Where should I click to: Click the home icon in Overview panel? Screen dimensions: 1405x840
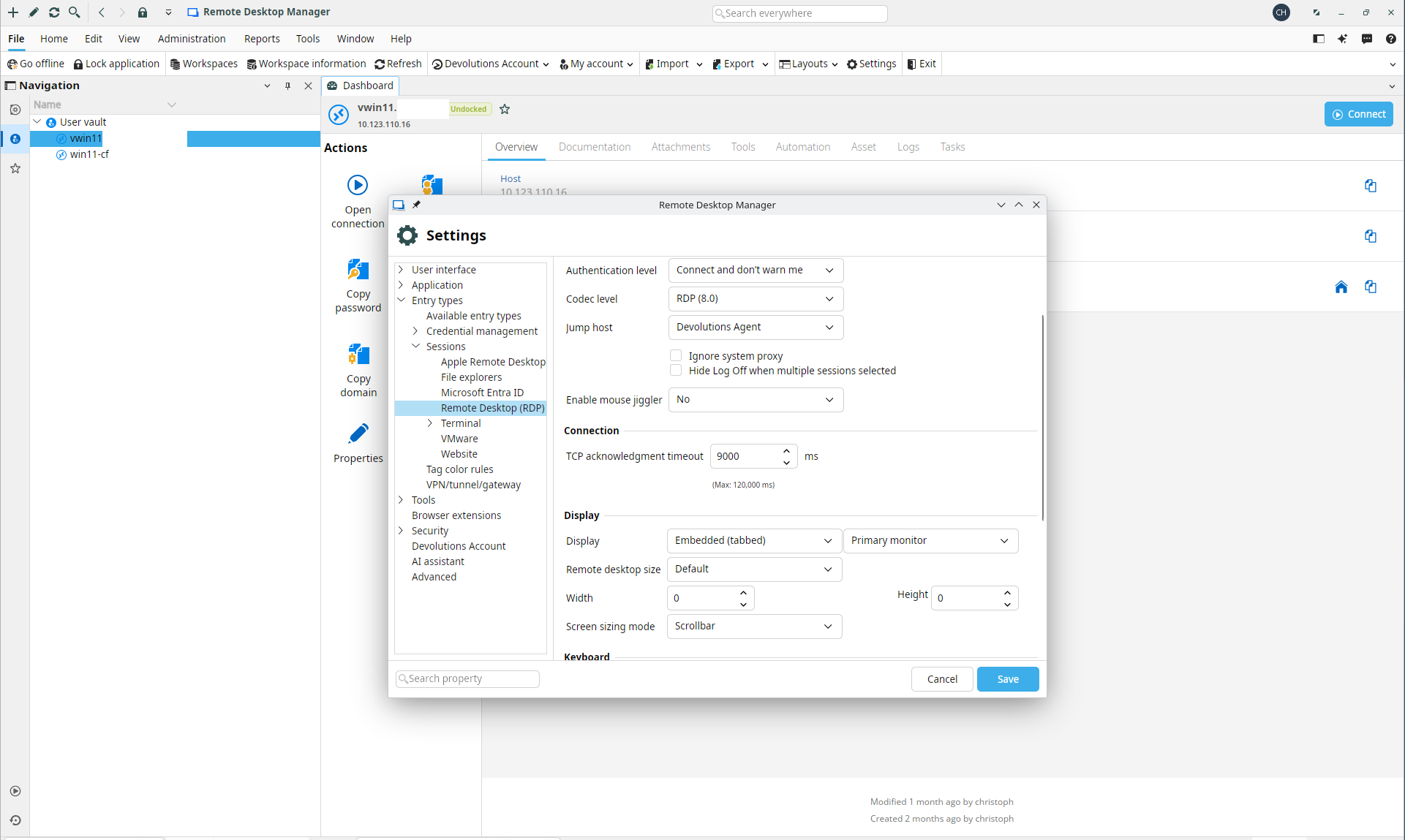point(1341,287)
